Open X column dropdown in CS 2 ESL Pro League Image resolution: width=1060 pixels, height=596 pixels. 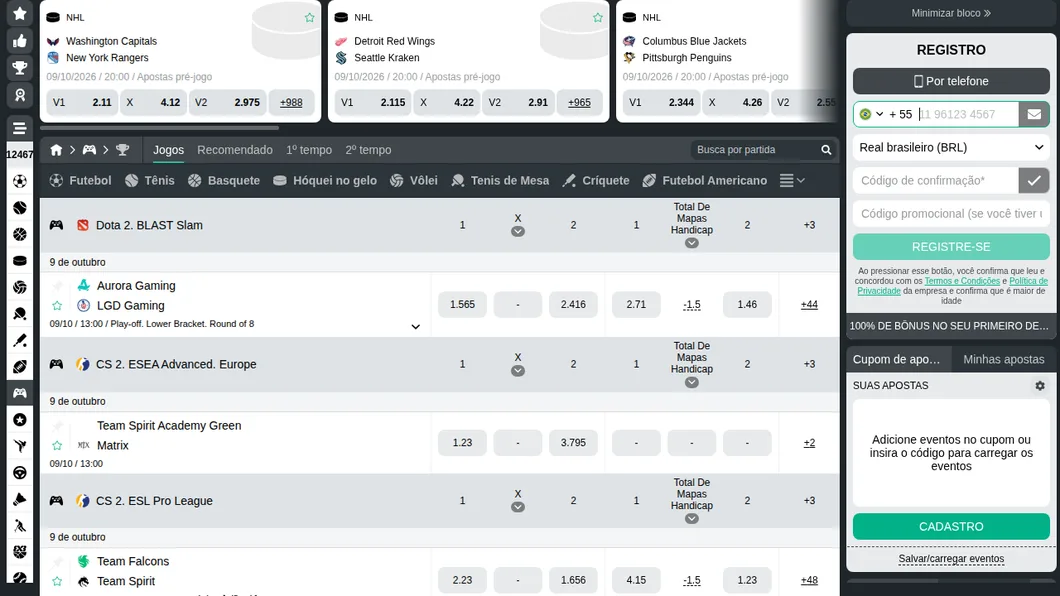(518, 507)
